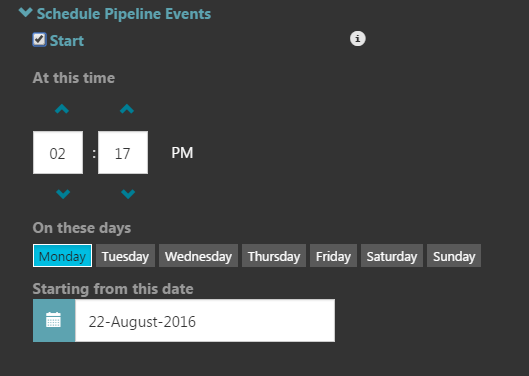Open the calendar date picker icon
Viewport: 529px width, 376px height.
[54, 320]
